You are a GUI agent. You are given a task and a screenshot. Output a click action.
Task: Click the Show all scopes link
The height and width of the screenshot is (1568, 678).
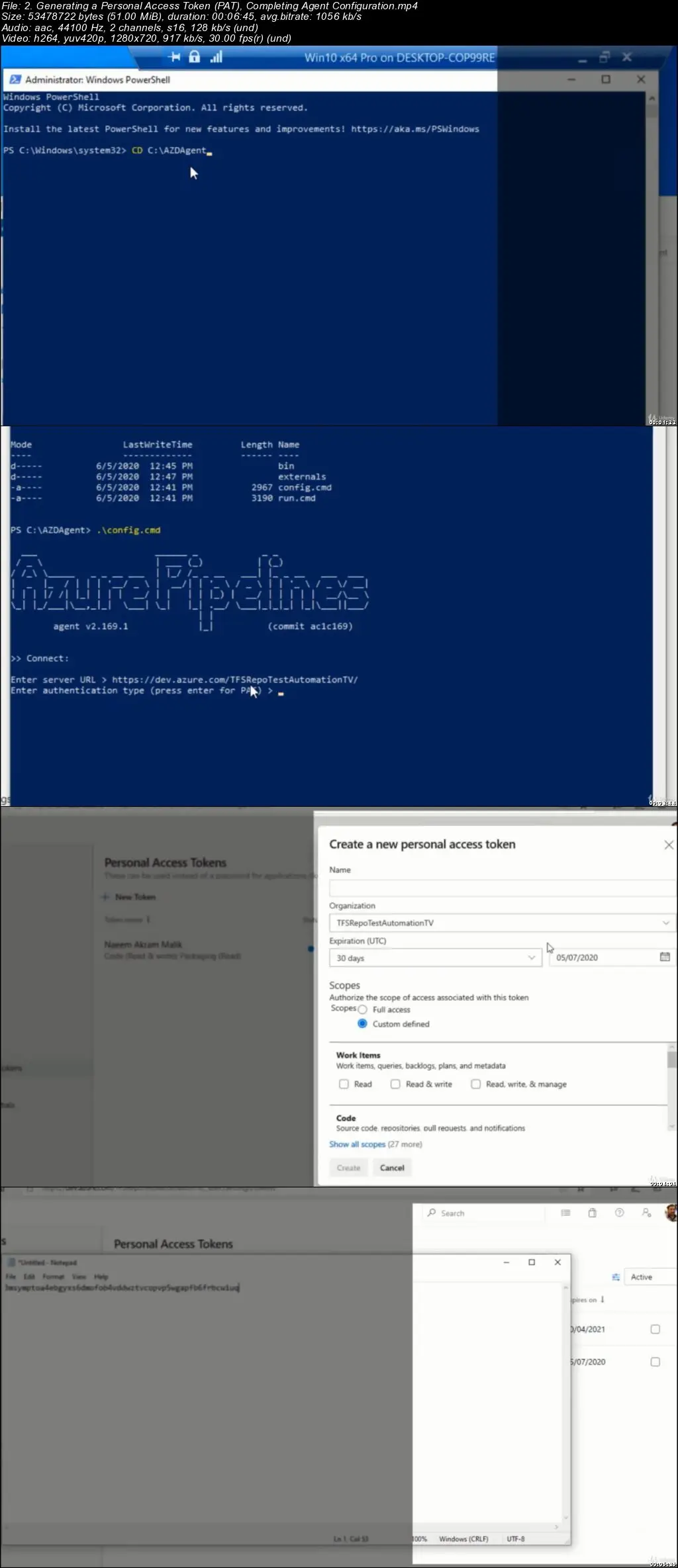point(357,1144)
